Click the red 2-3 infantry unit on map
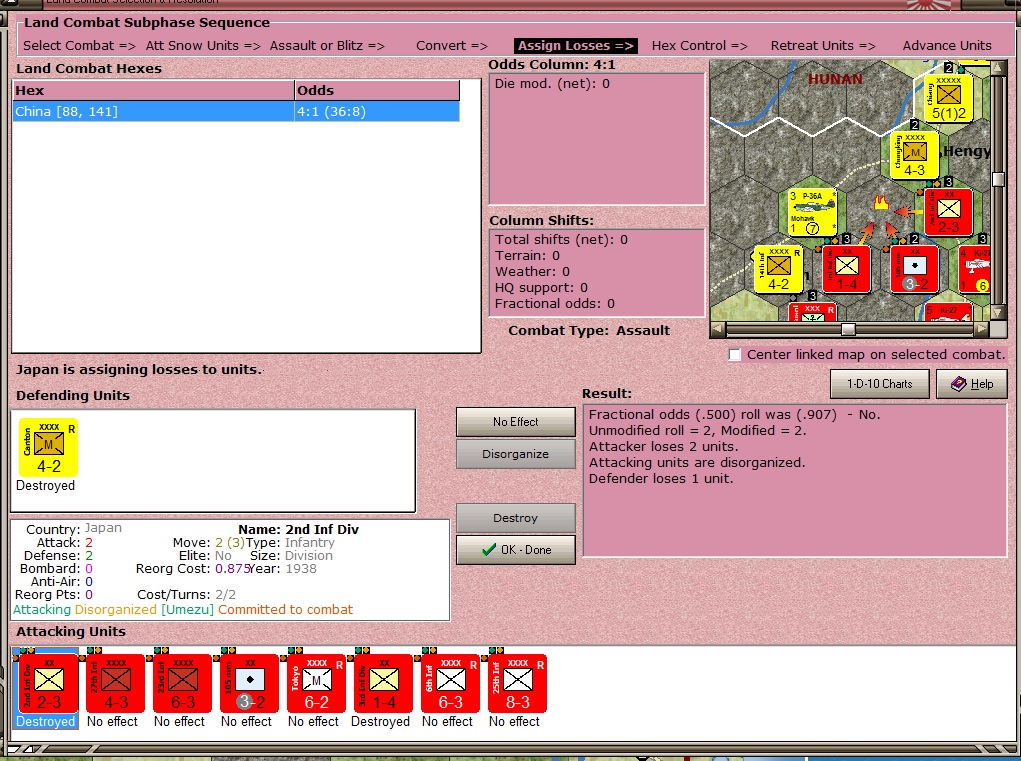 coord(949,212)
